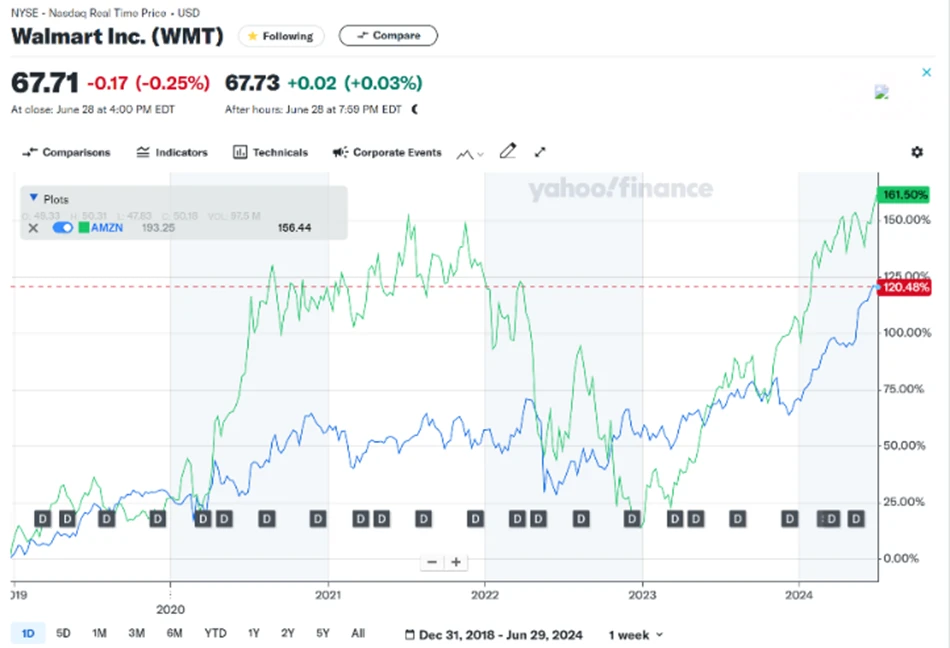Screen dimensions: 950x648
Task: Click the Compare button
Action: pyautogui.click(x=388, y=36)
